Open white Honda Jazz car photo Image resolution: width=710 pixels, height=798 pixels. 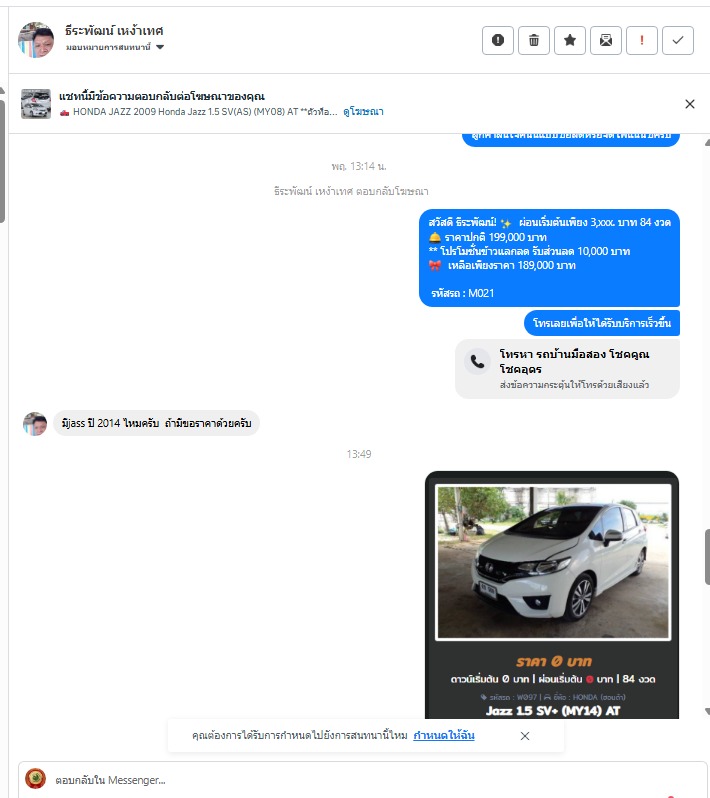pyautogui.click(x=553, y=562)
